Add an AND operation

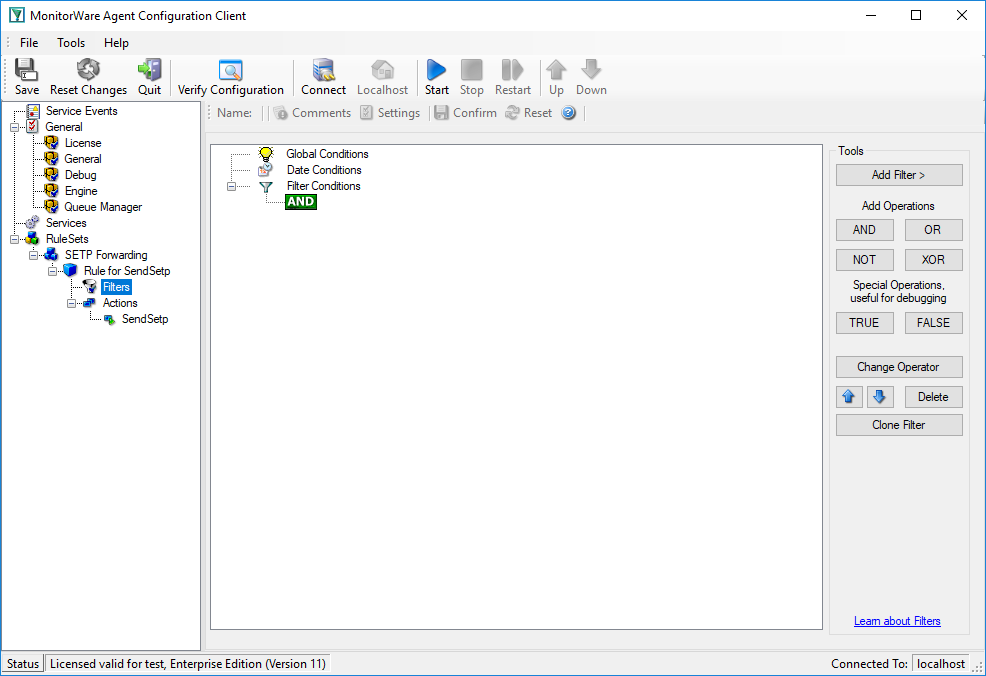[x=864, y=230]
